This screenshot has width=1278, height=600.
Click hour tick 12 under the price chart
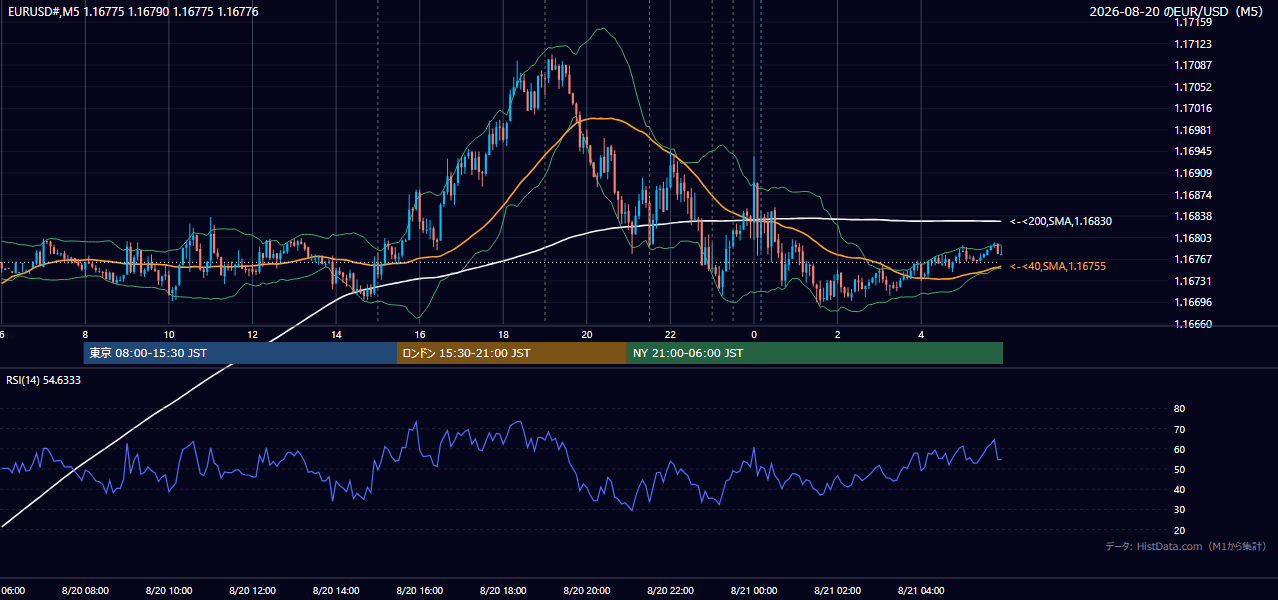click(252, 335)
